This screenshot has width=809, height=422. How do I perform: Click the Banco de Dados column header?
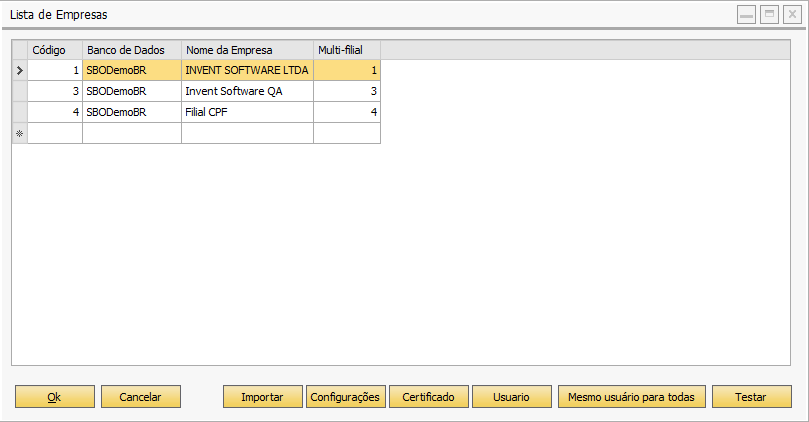pyautogui.click(x=132, y=50)
